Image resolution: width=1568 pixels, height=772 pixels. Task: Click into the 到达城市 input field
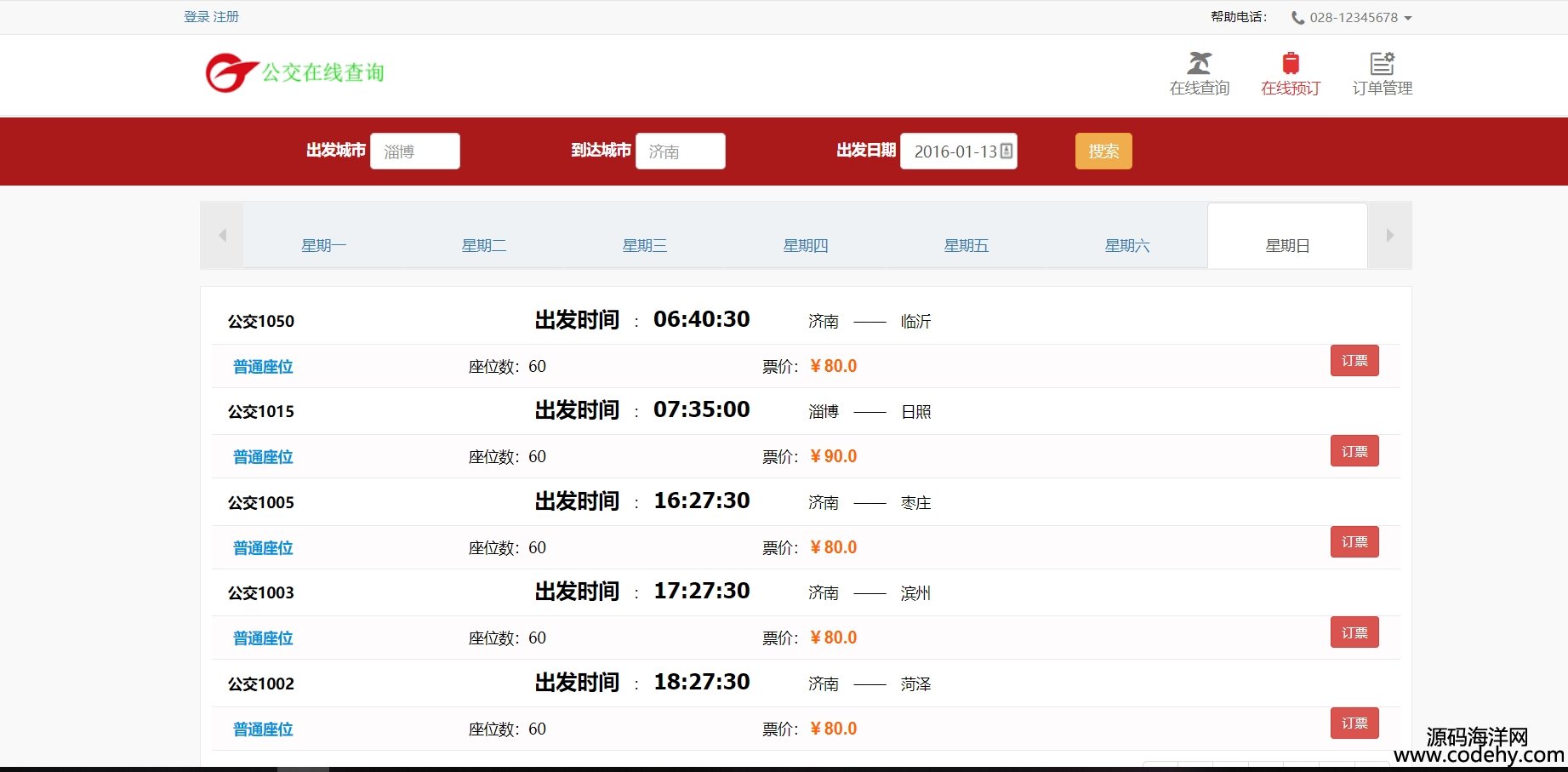(680, 152)
